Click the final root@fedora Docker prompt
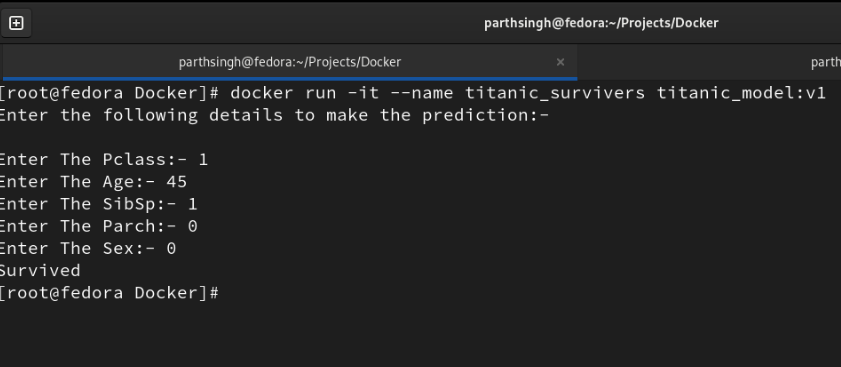This screenshot has height=367, width=841. click(x=109, y=293)
